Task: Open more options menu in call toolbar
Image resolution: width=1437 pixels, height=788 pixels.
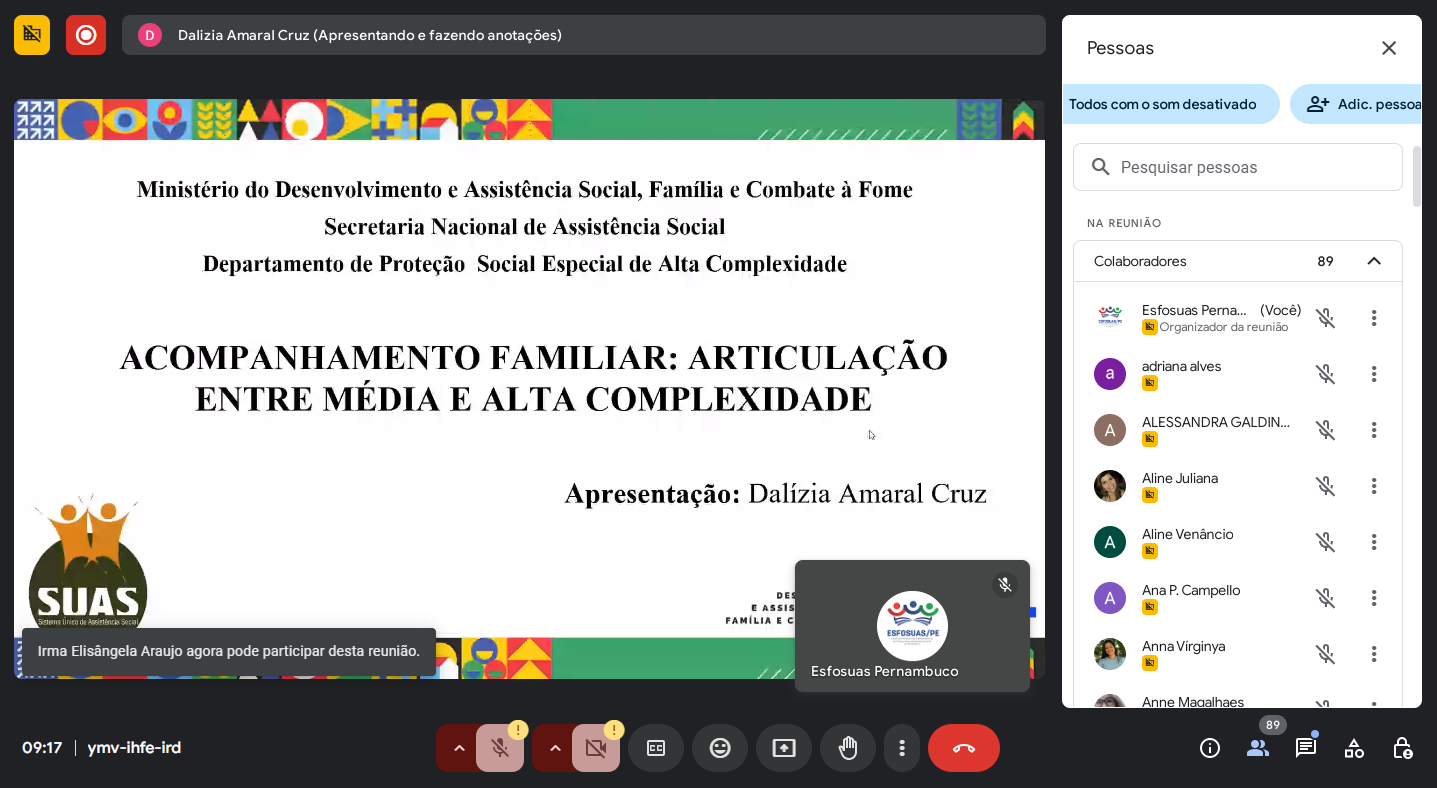Action: click(902, 748)
